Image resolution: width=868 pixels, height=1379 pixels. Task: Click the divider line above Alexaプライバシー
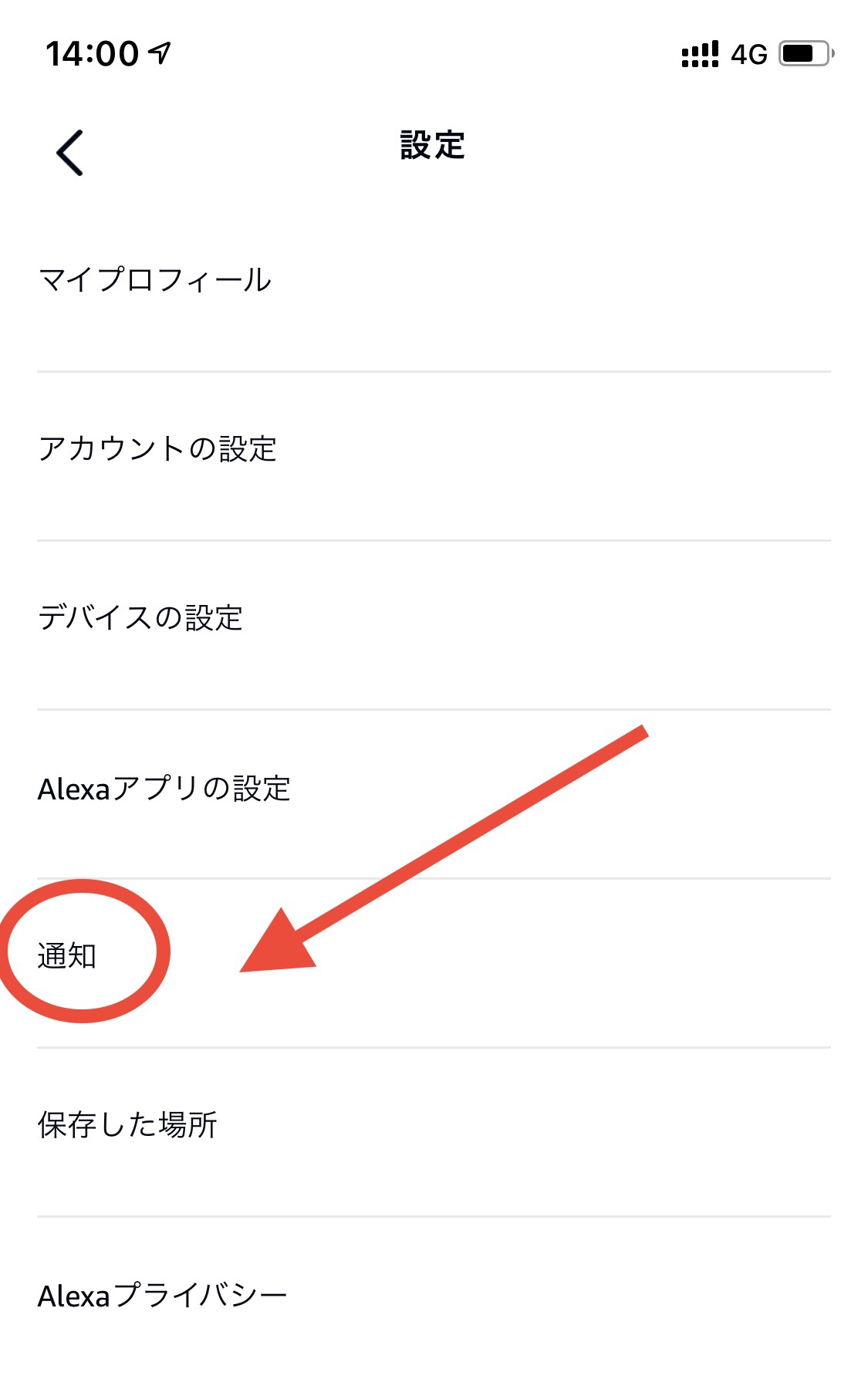click(x=434, y=1216)
